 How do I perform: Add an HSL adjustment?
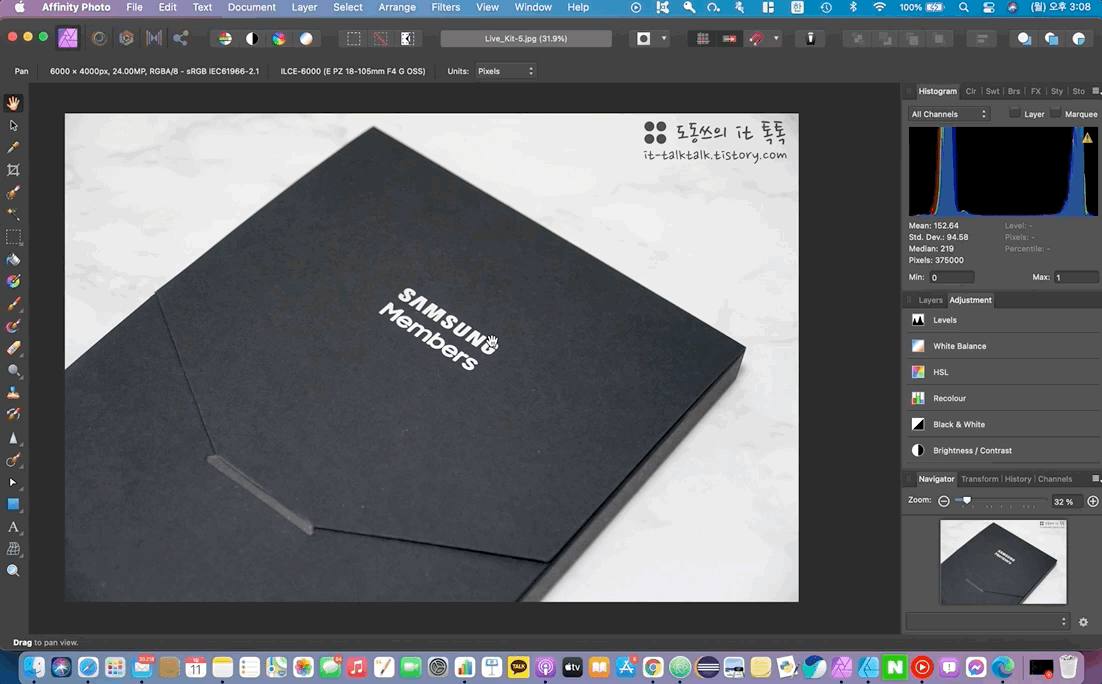(x=1003, y=372)
